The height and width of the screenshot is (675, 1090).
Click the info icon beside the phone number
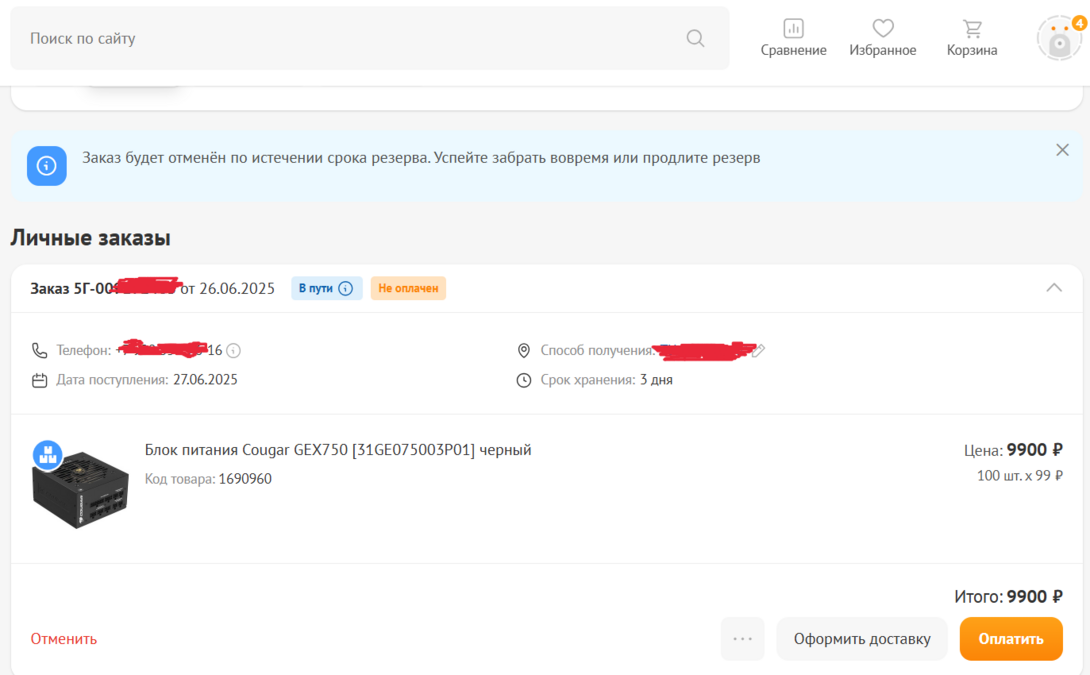click(x=234, y=351)
